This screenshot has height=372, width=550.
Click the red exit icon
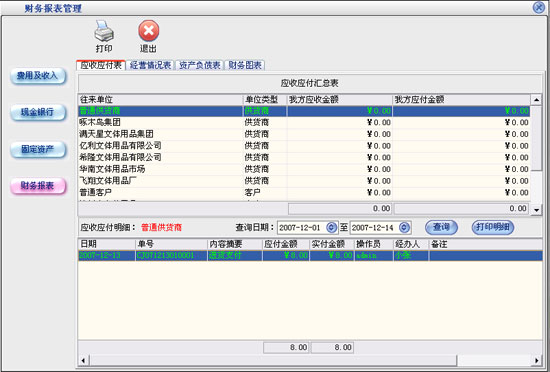(x=149, y=31)
